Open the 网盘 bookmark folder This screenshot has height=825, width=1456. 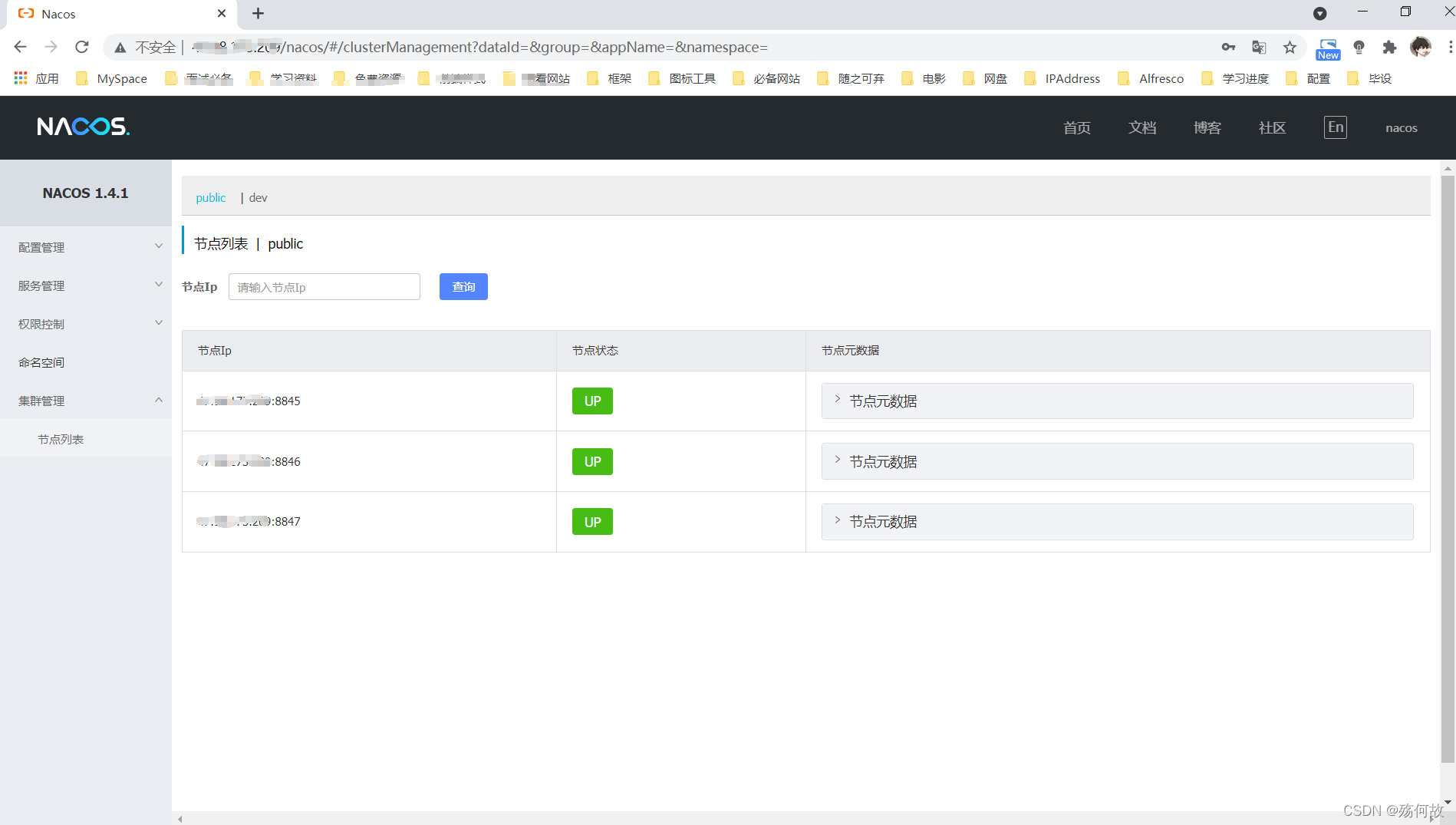coord(985,78)
